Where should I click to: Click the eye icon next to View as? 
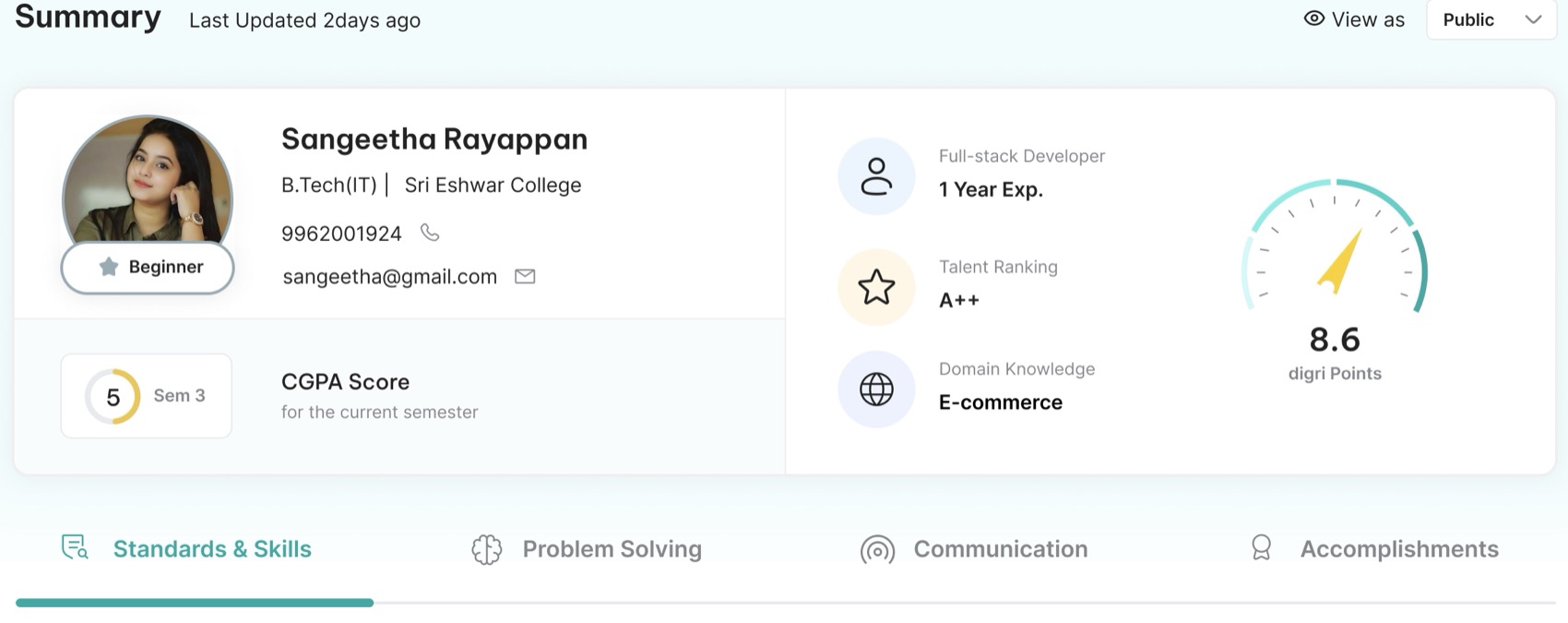(x=1314, y=18)
